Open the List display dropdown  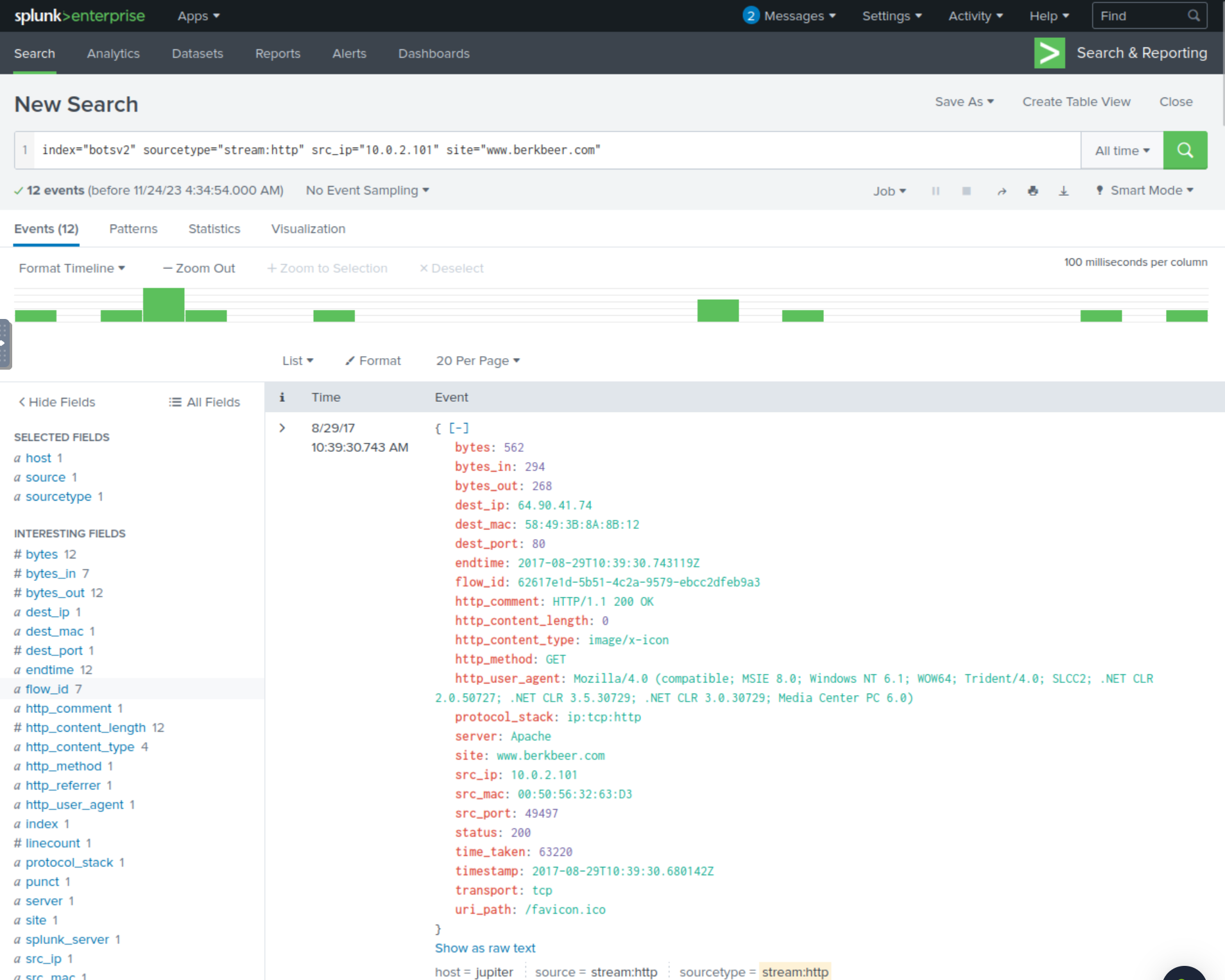coord(298,361)
